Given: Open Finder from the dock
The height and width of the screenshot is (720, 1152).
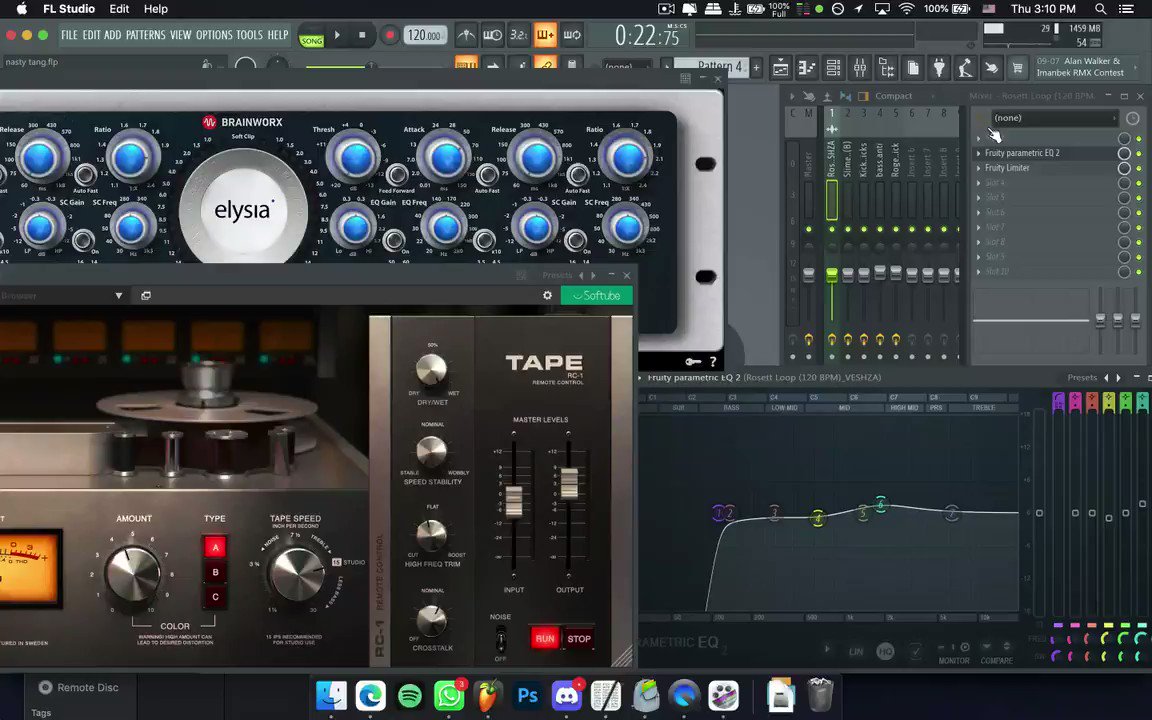Looking at the screenshot, I should click(331, 695).
